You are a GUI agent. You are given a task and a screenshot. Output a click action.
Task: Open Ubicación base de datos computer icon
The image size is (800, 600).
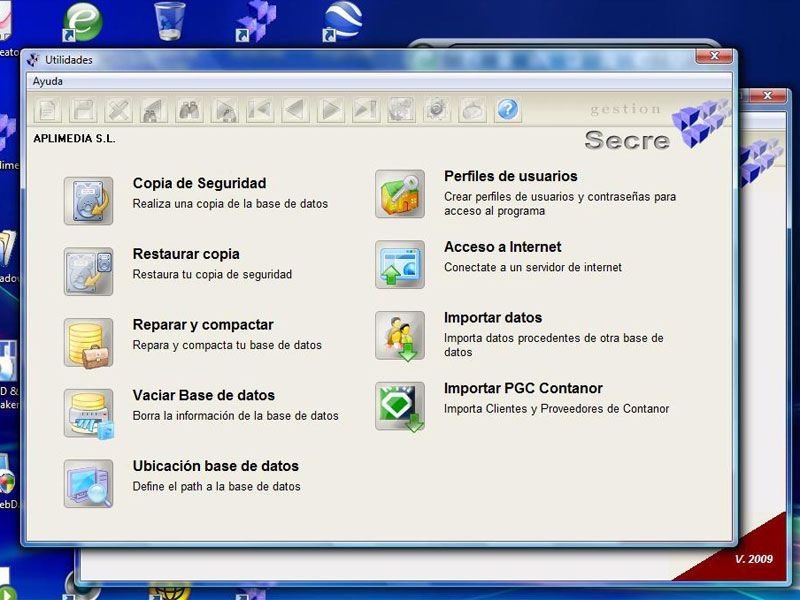coord(88,484)
